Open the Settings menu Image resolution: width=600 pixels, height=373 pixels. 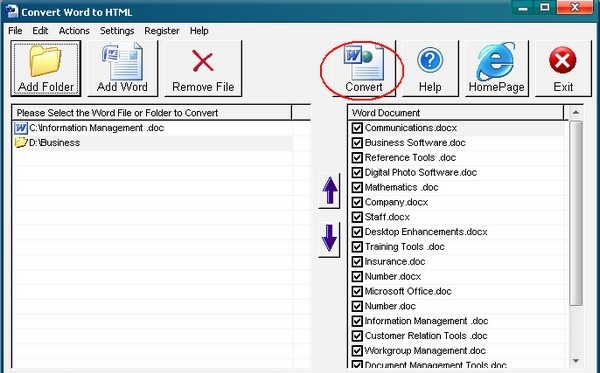click(117, 31)
